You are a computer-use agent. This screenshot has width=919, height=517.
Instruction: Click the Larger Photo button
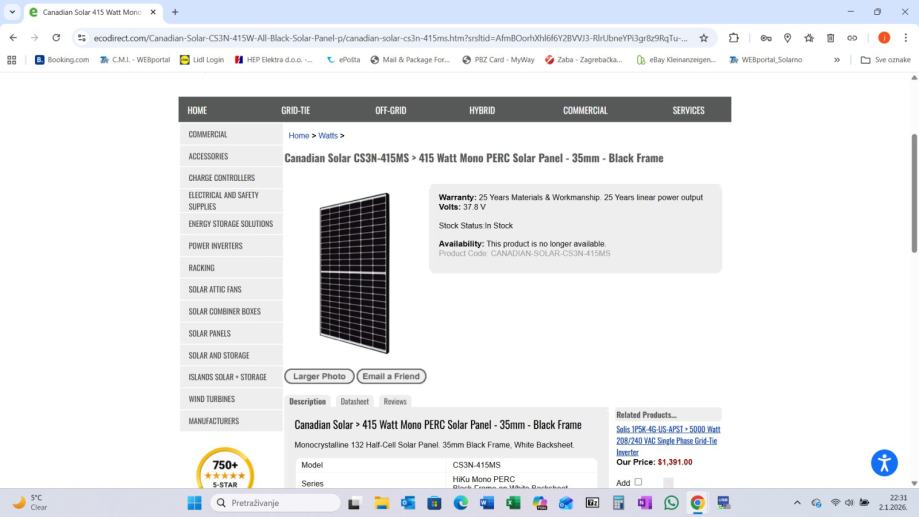(x=319, y=376)
